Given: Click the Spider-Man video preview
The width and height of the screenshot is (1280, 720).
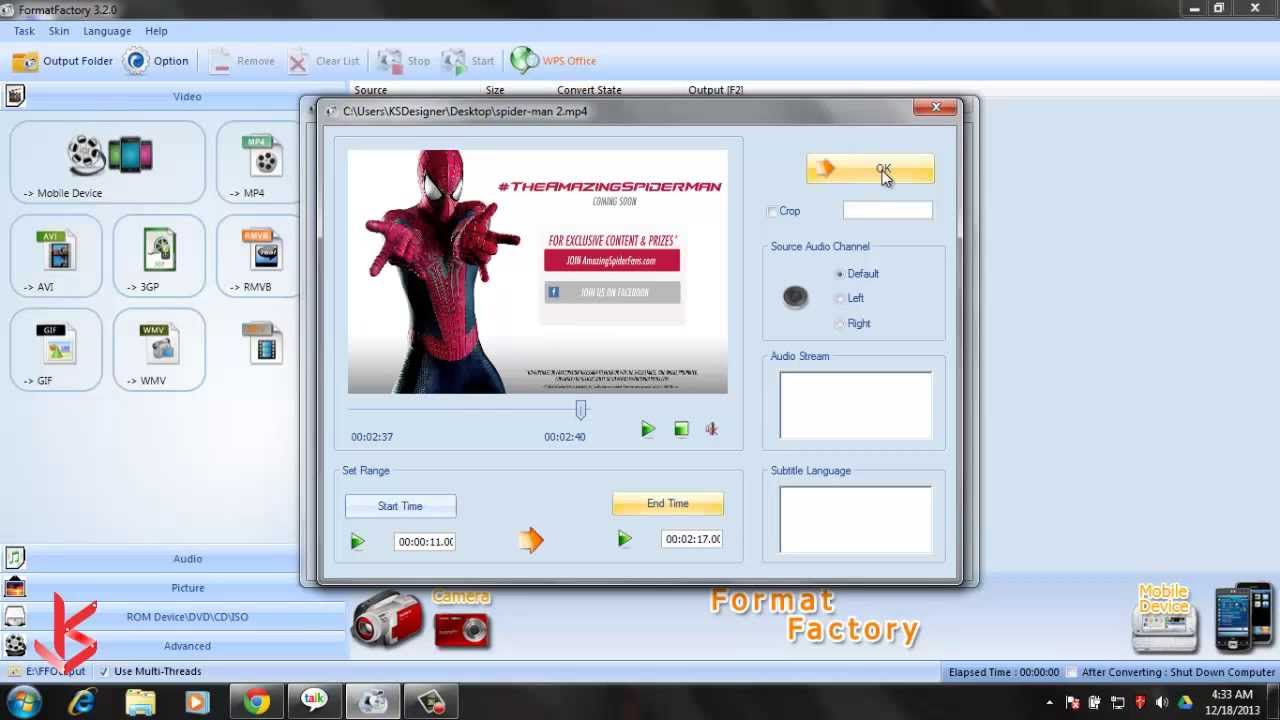Looking at the screenshot, I should pos(537,272).
